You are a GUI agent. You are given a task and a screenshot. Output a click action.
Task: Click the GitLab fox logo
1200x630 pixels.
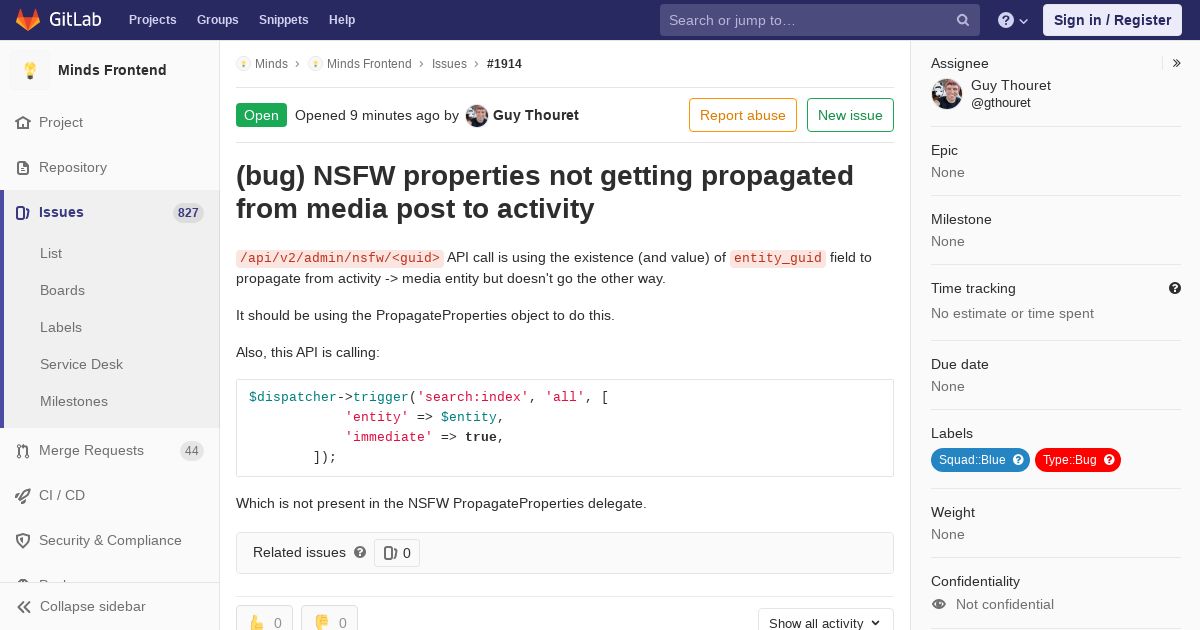pos(28,19)
